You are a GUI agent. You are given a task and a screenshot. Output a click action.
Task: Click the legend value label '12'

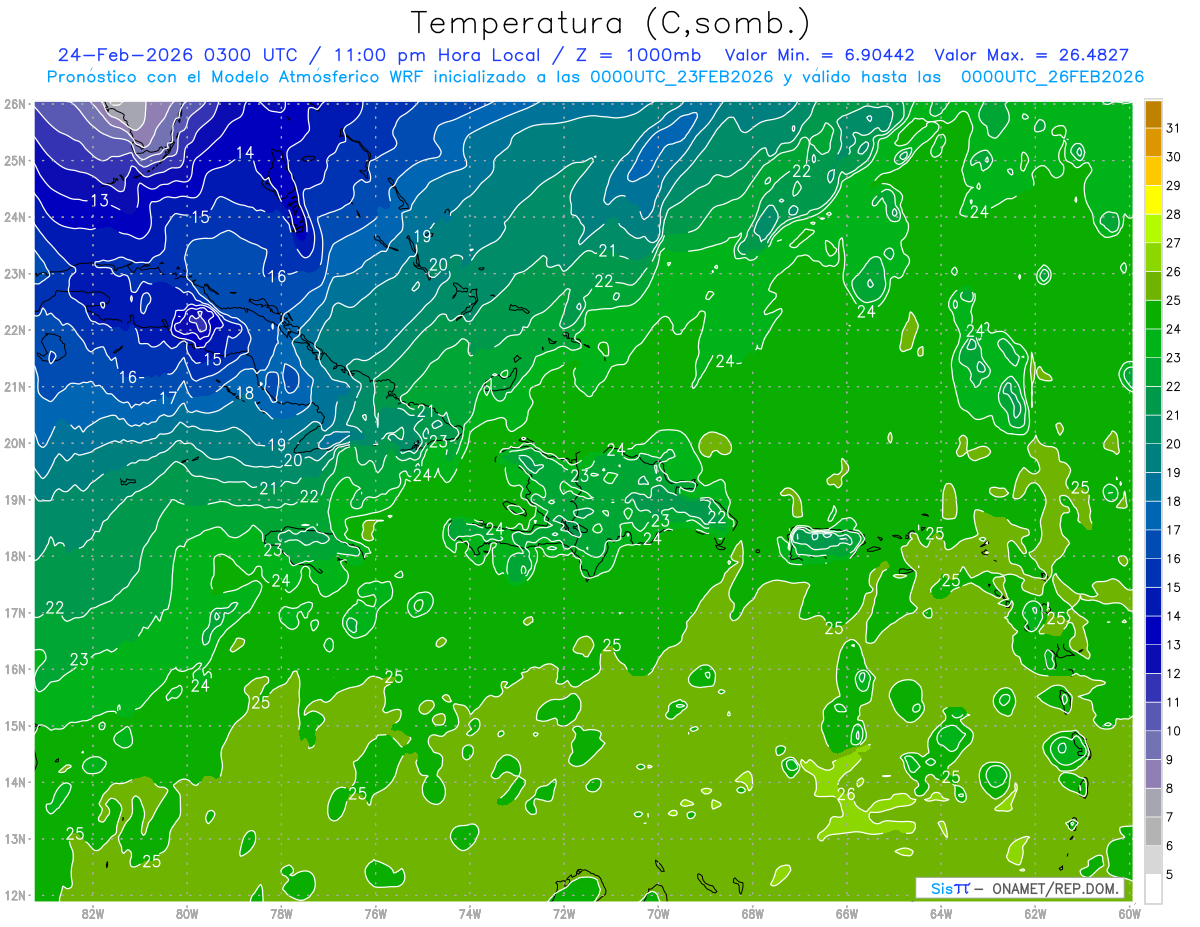[x=1173, y=673]
